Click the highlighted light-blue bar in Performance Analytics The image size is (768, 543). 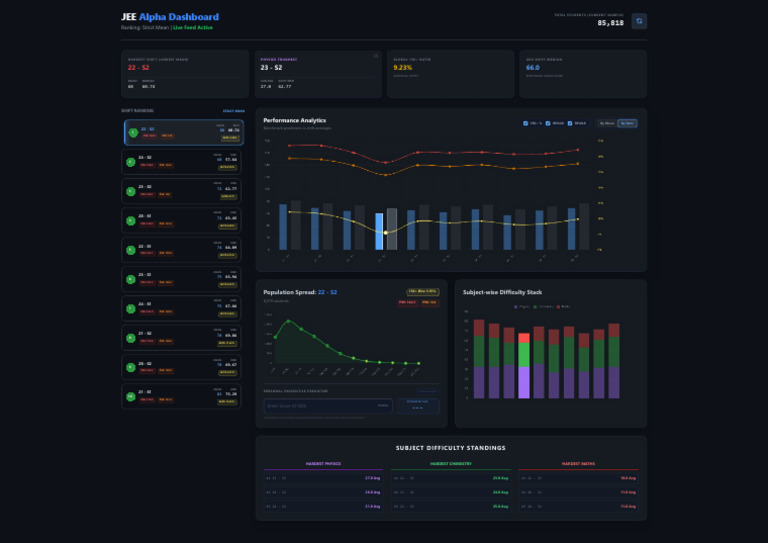[x=379, y=231]
